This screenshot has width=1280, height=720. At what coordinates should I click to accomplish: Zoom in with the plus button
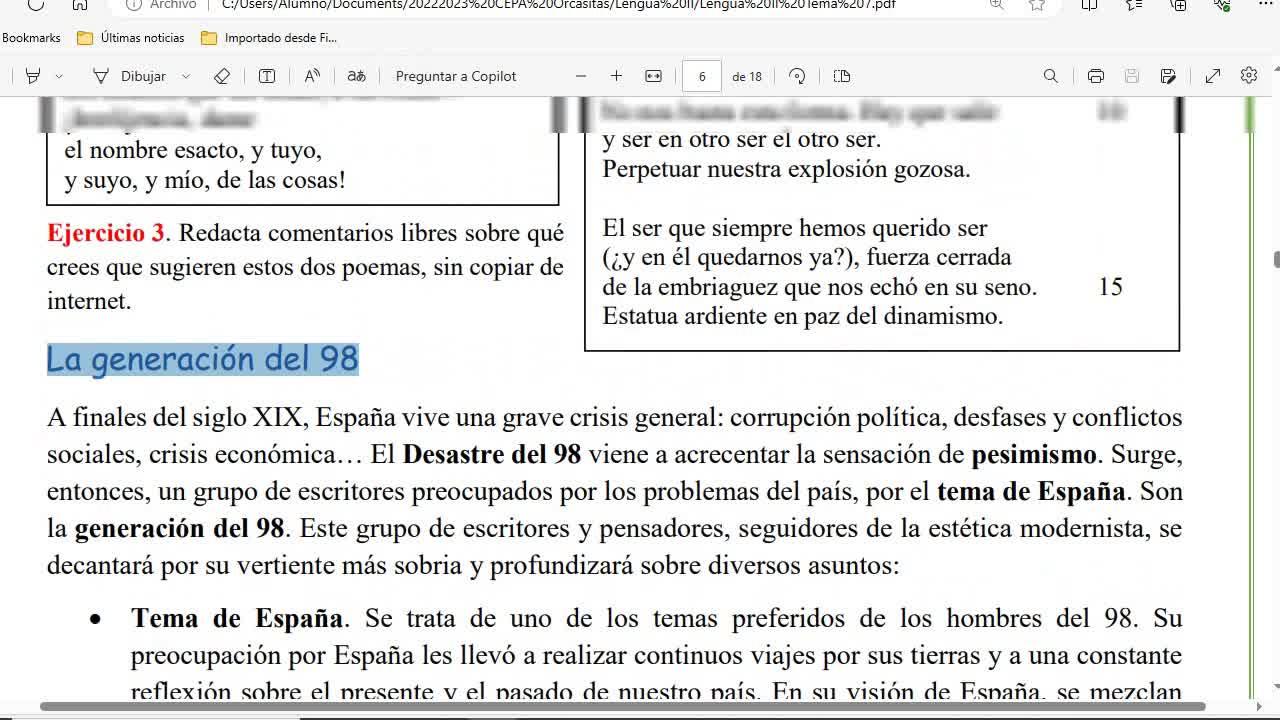[x=616, y=76]
